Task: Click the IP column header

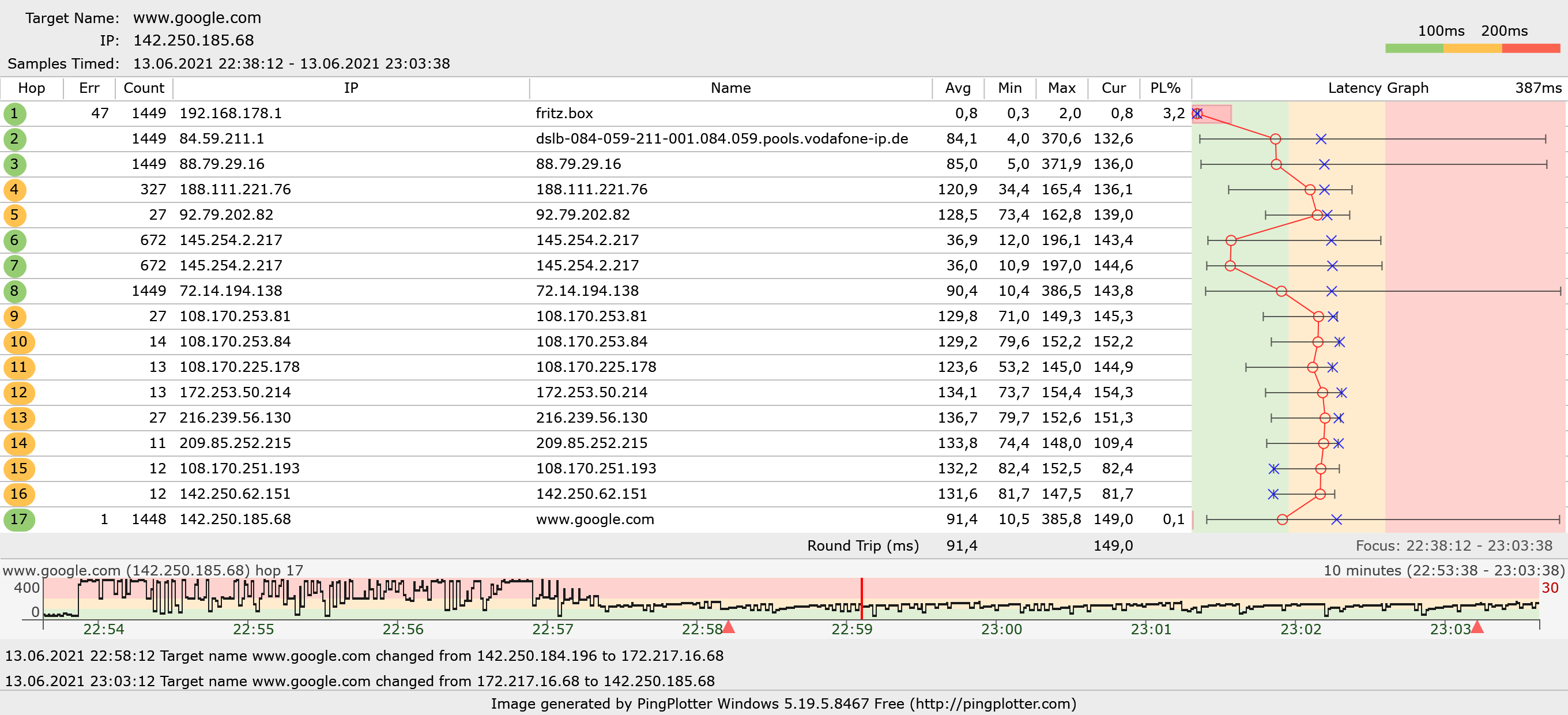Action: pyautogui.click(x=351, y=88)
